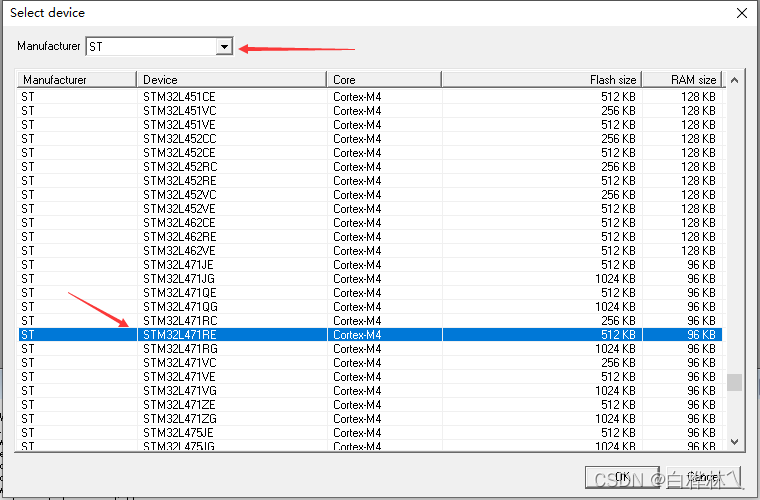
Task: Click the highlighted STM32L471RE device row
Action: [x=370, y=335]
